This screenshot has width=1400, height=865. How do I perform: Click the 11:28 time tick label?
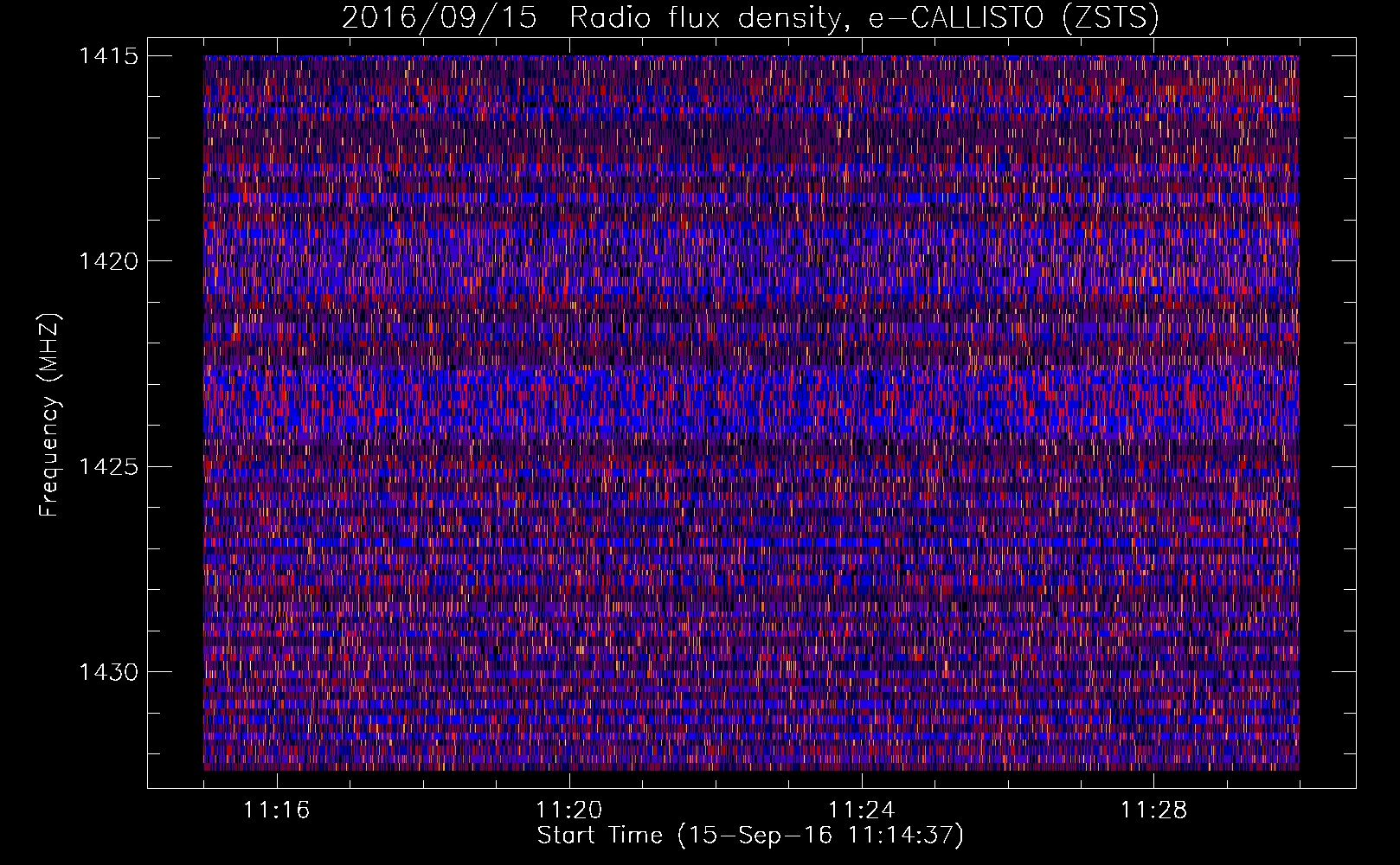pyautogui.click(x=1154, y=810)
